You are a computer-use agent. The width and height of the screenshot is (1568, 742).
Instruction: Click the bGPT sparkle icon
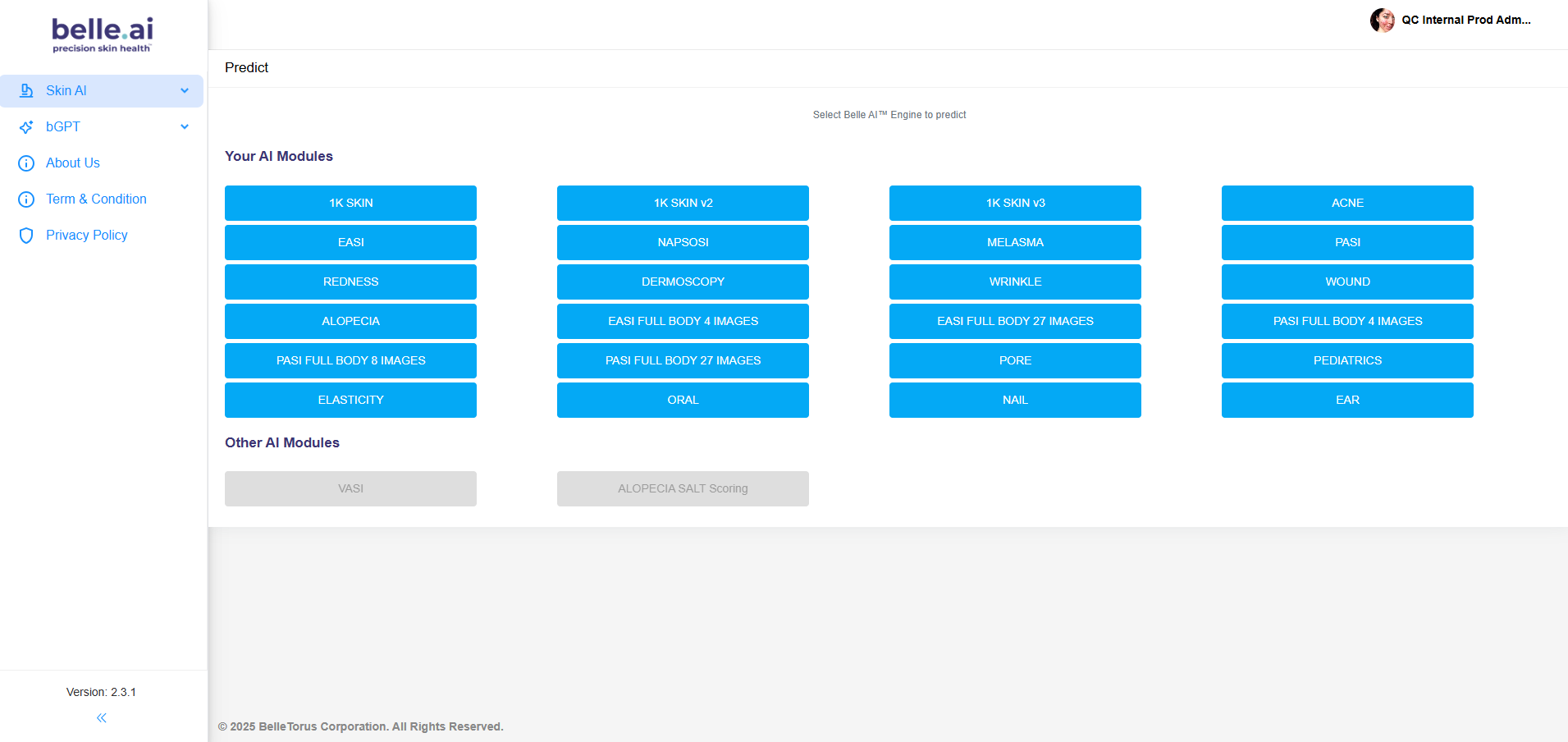point(26,127)
